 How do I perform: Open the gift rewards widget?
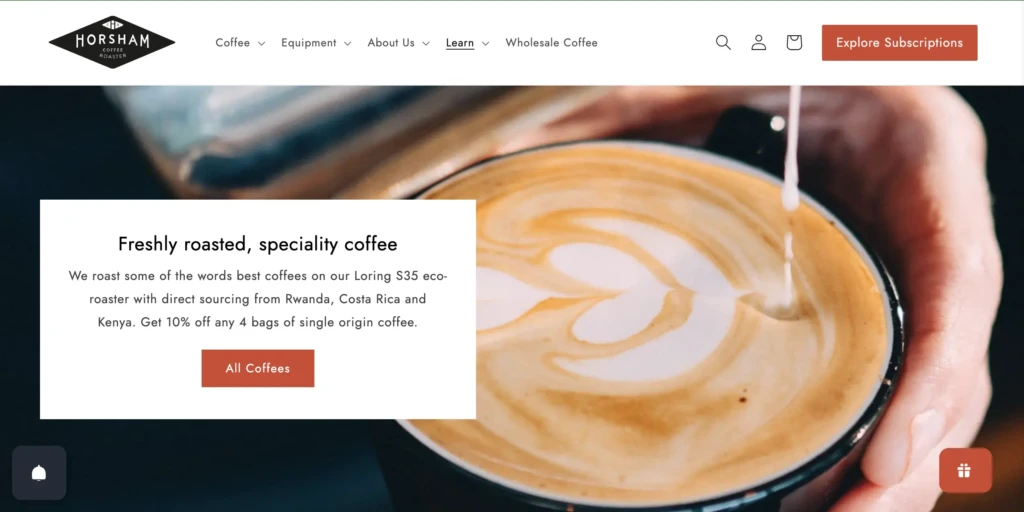[965, 470]
